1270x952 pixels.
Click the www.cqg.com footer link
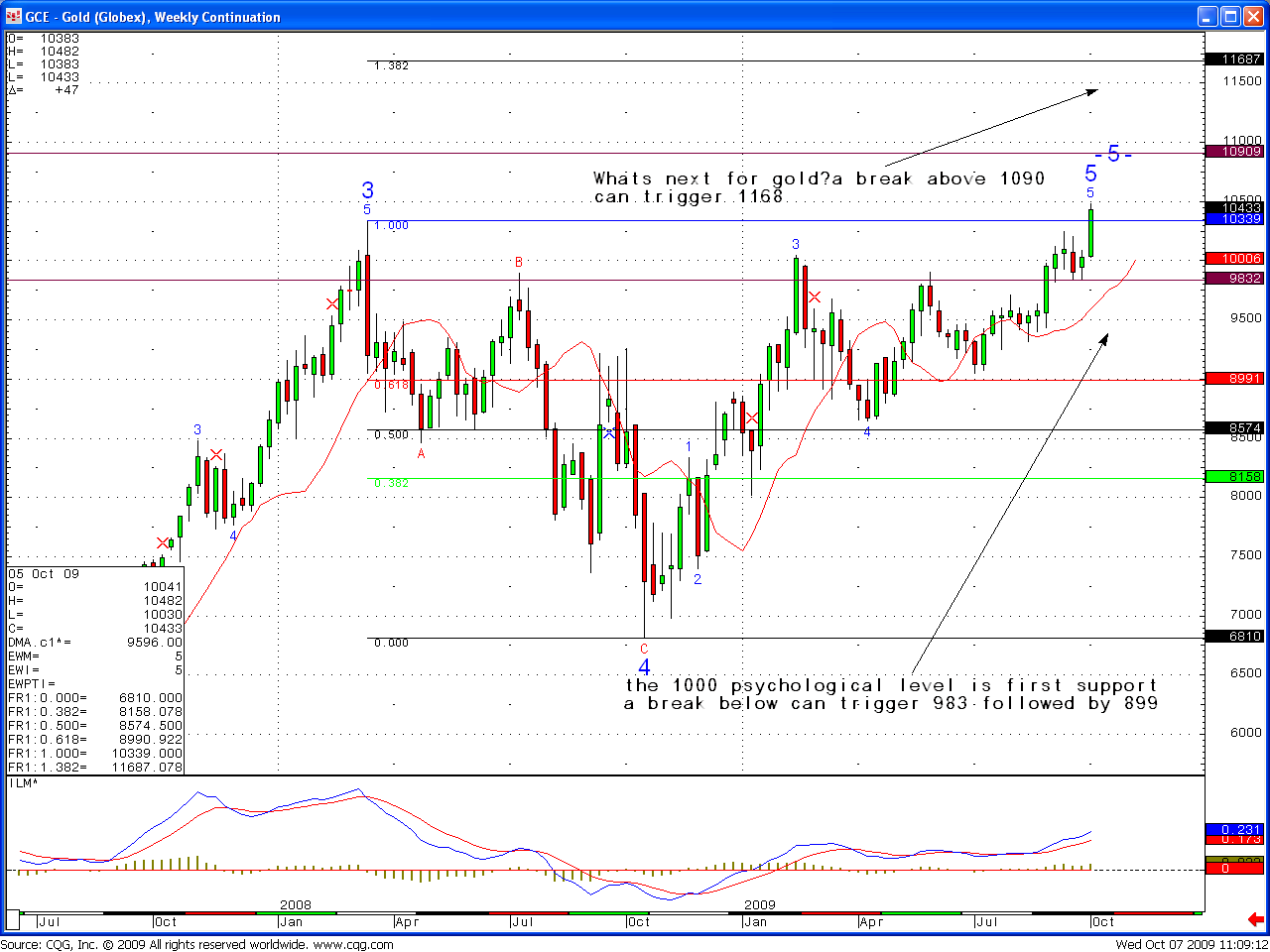point(353,944)
